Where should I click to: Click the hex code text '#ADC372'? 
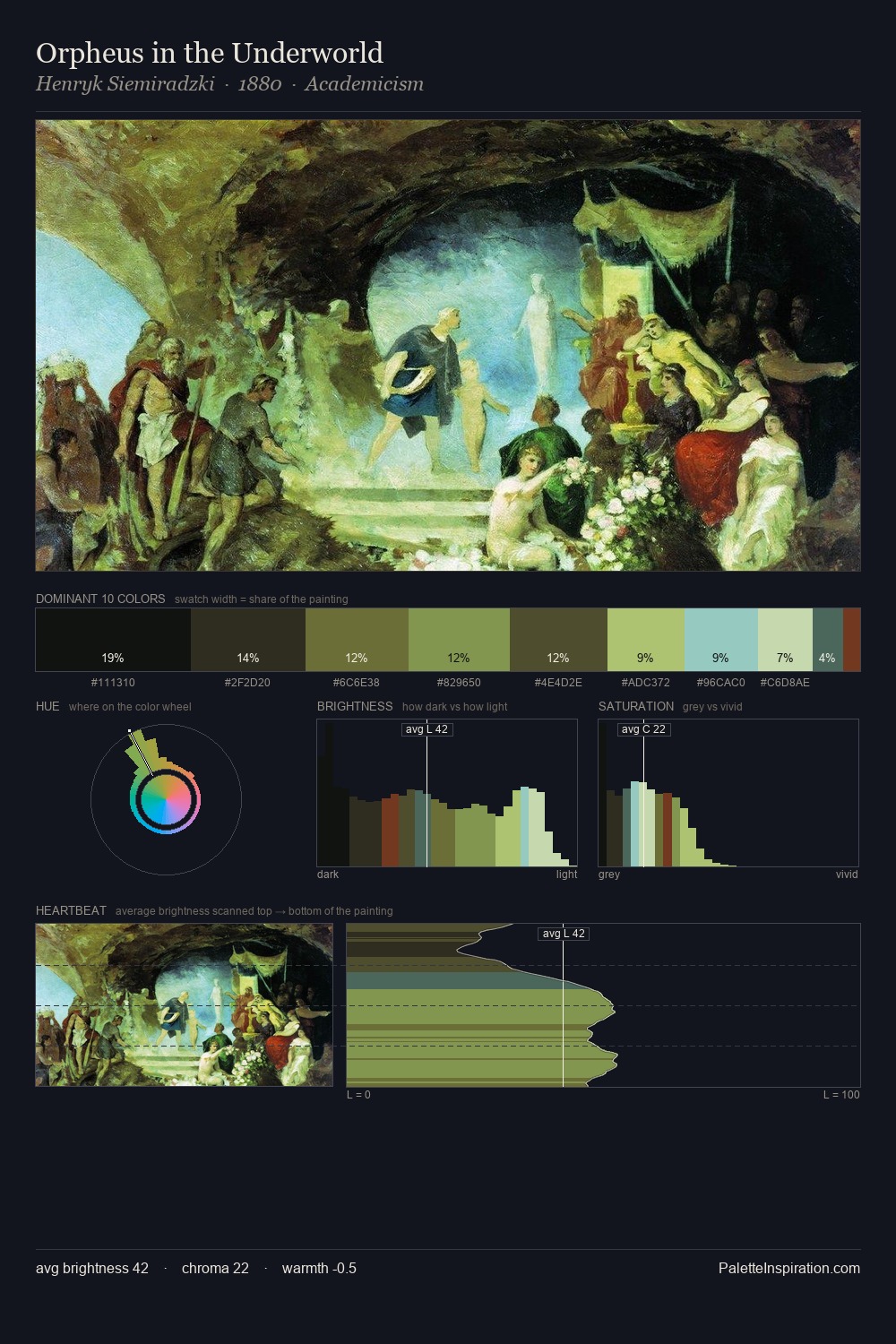646,683
